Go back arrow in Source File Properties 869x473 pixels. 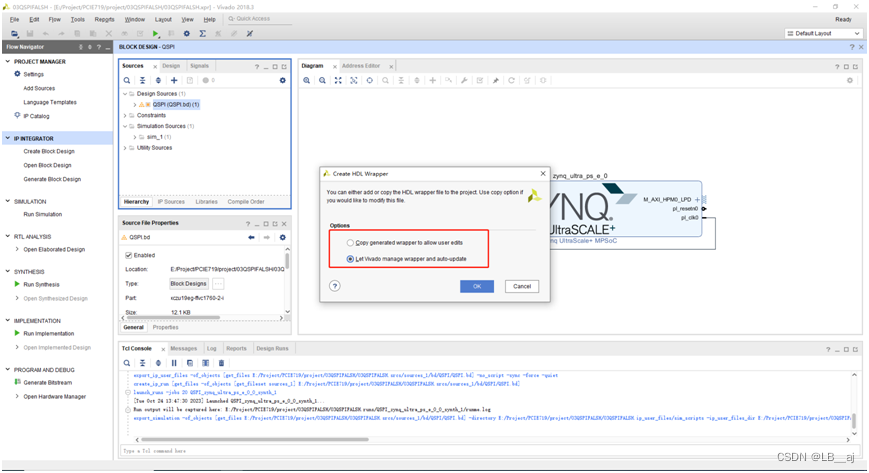tap(251, 237)
